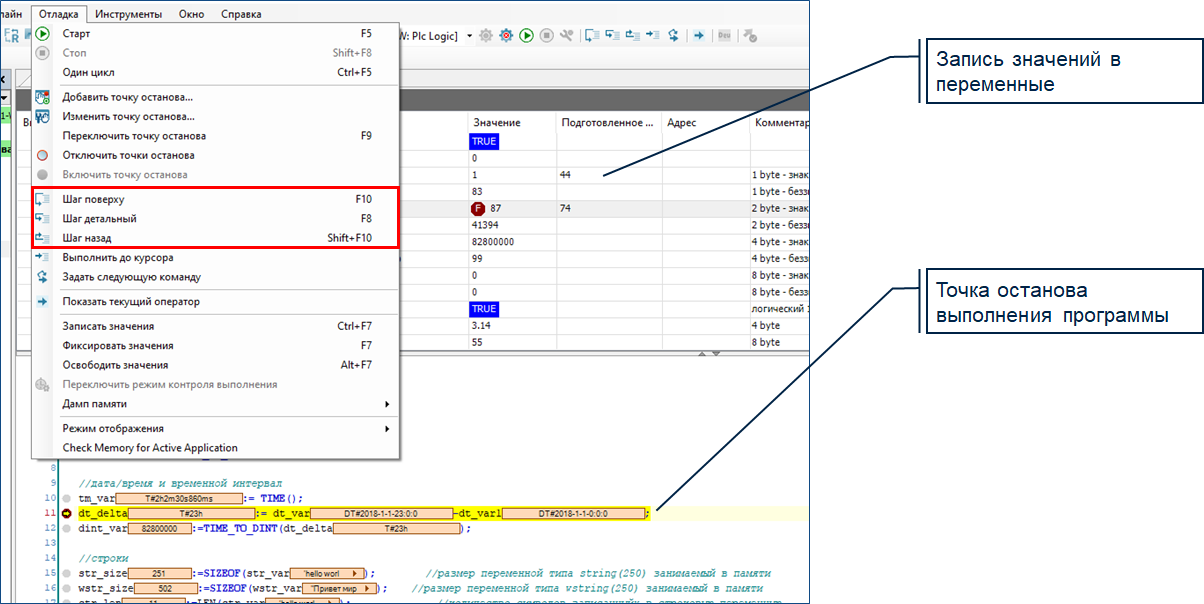Screen dimensions: 1204x604
Task: Click the Show Current Statement arrow icon
Action: 699,36
